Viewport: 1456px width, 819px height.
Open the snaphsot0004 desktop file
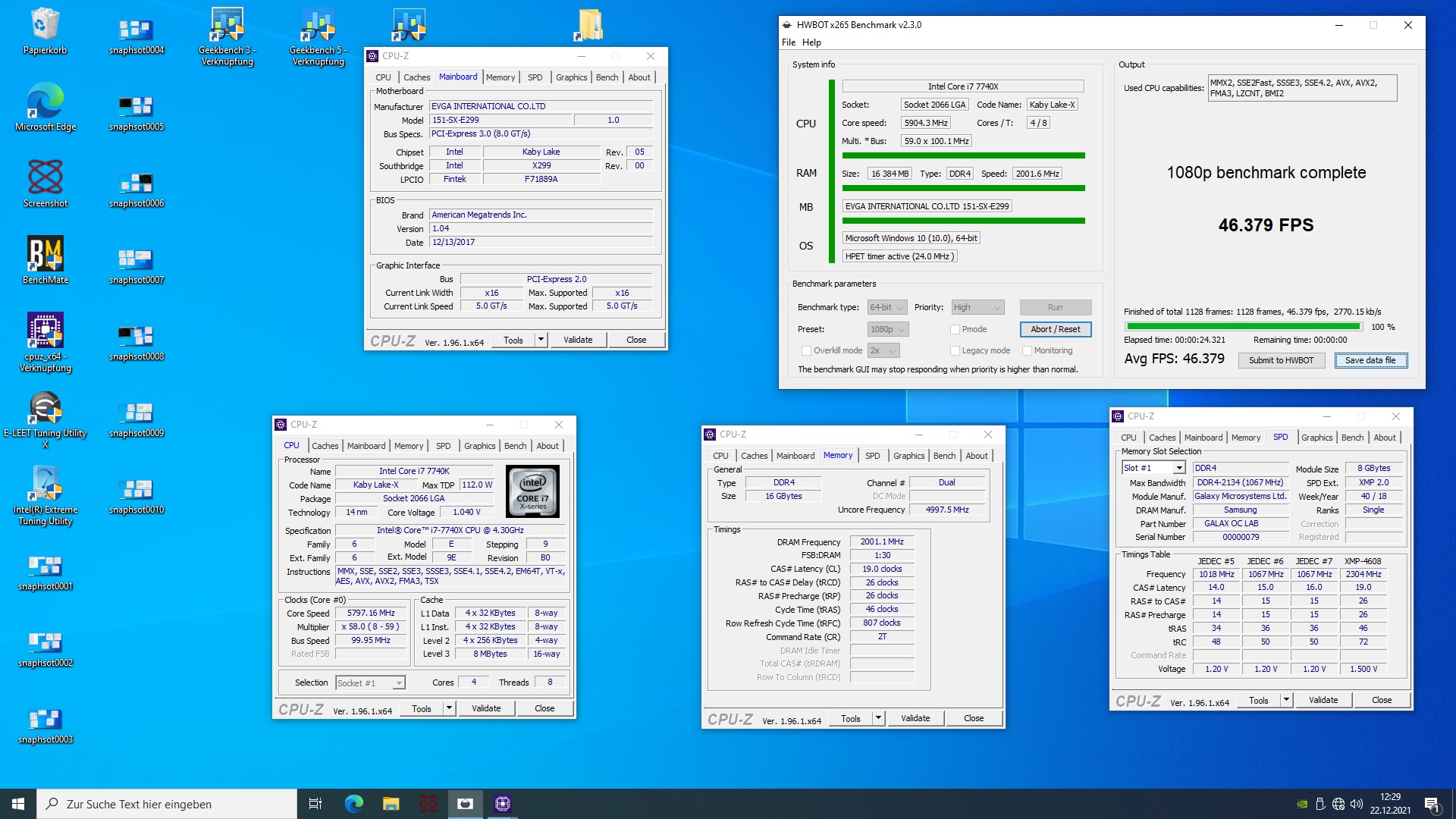tap(136, 36)
